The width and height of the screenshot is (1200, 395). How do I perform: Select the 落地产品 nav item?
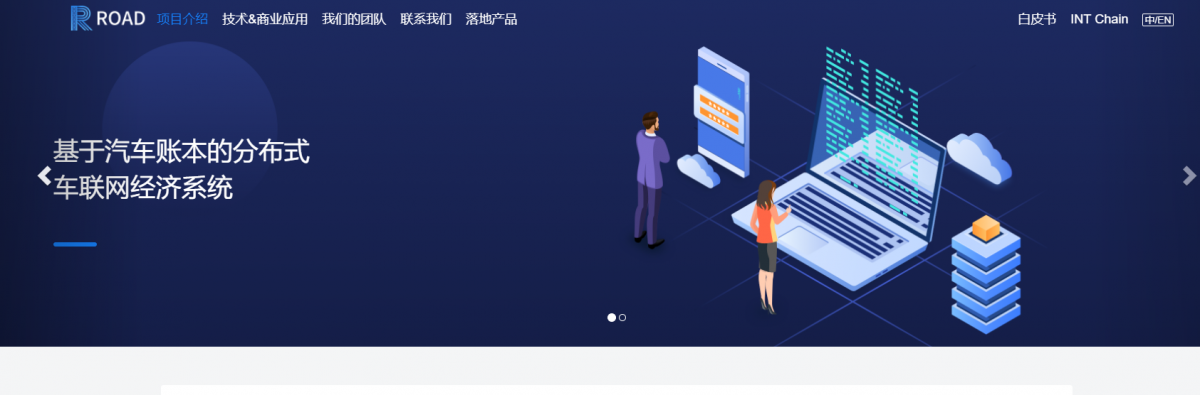pos(491,19)
